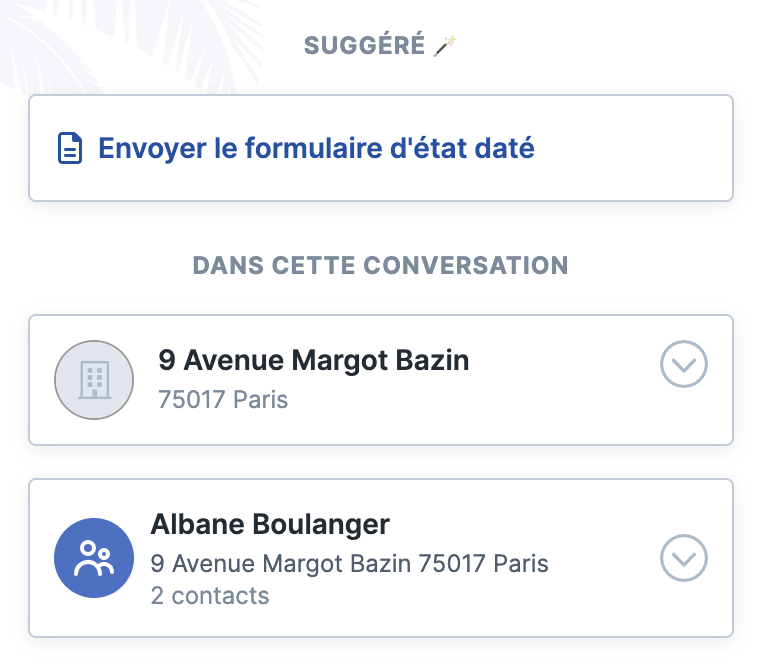Click the magic wand icon next to Suggéré

(444, 46)
